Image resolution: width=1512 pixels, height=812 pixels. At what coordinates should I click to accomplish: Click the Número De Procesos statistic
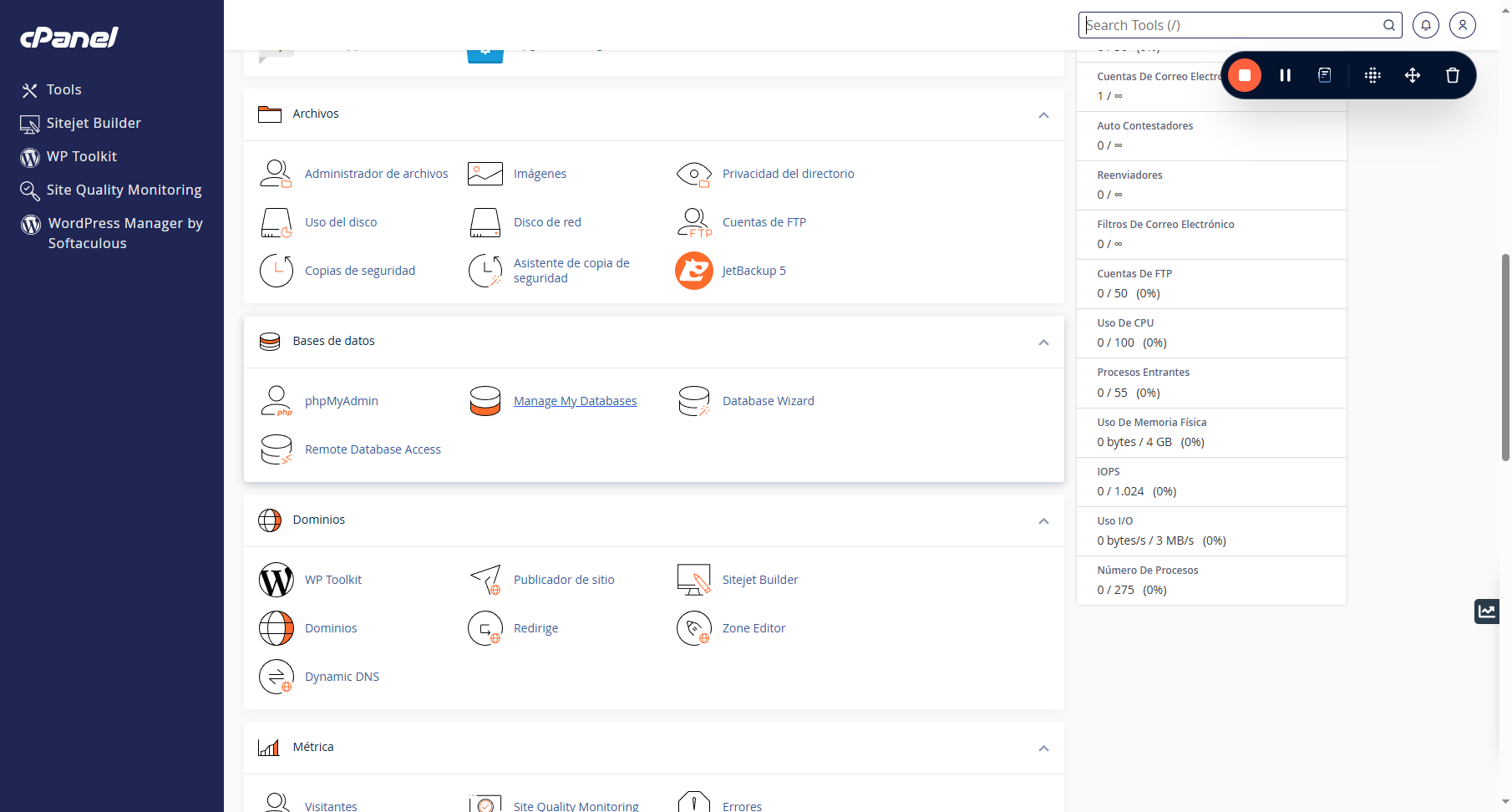pos(1211,581)
